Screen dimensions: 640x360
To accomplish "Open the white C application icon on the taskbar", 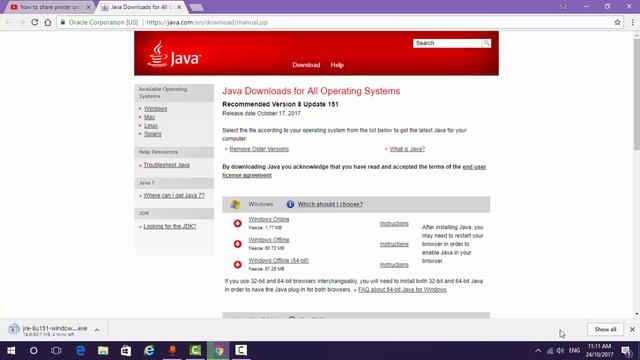I will tap(241, 351).
